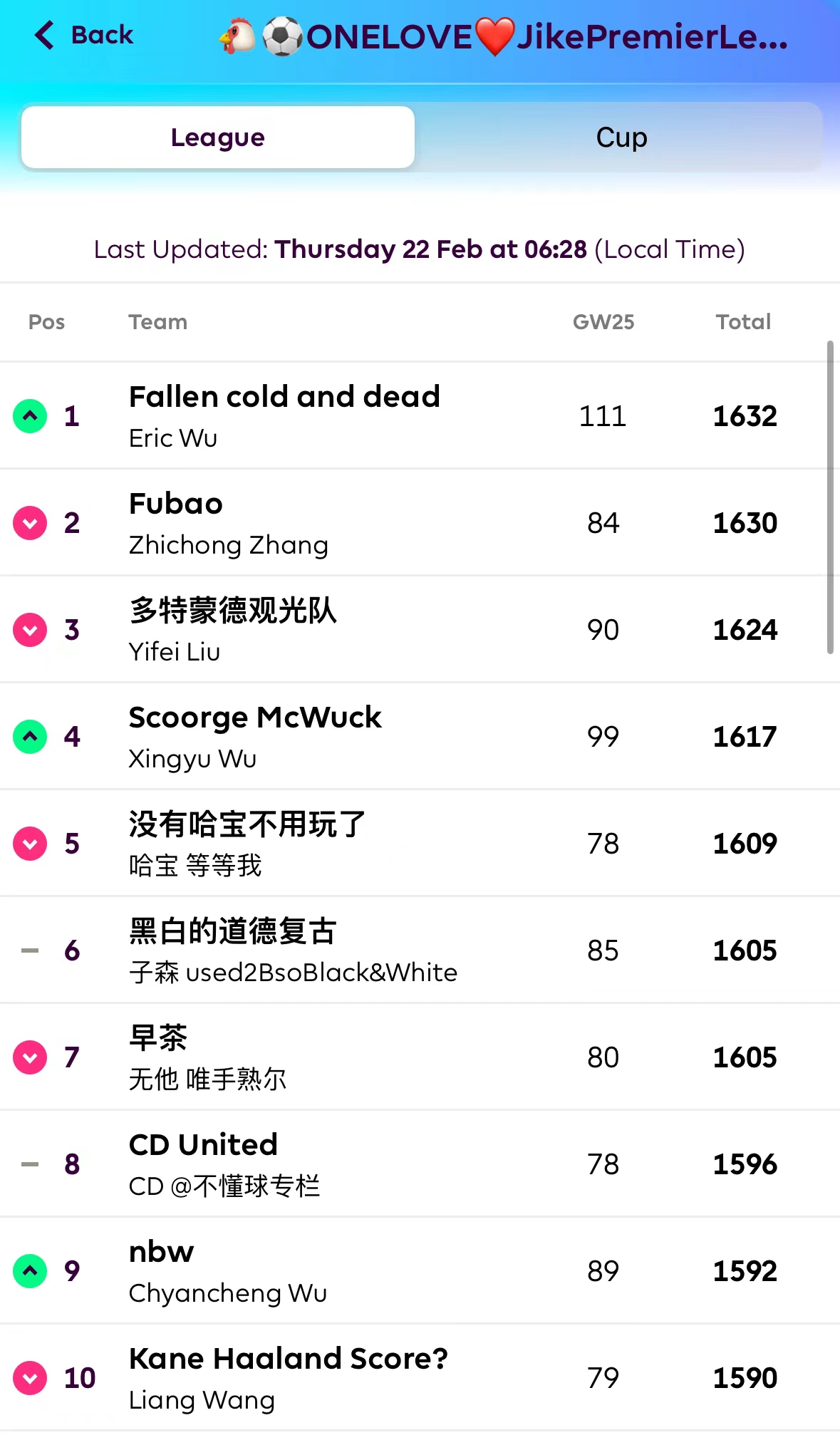Click the green up arrow for nbw
This screenshot has width=840, height=1440.
click(x=30, y=1271)
